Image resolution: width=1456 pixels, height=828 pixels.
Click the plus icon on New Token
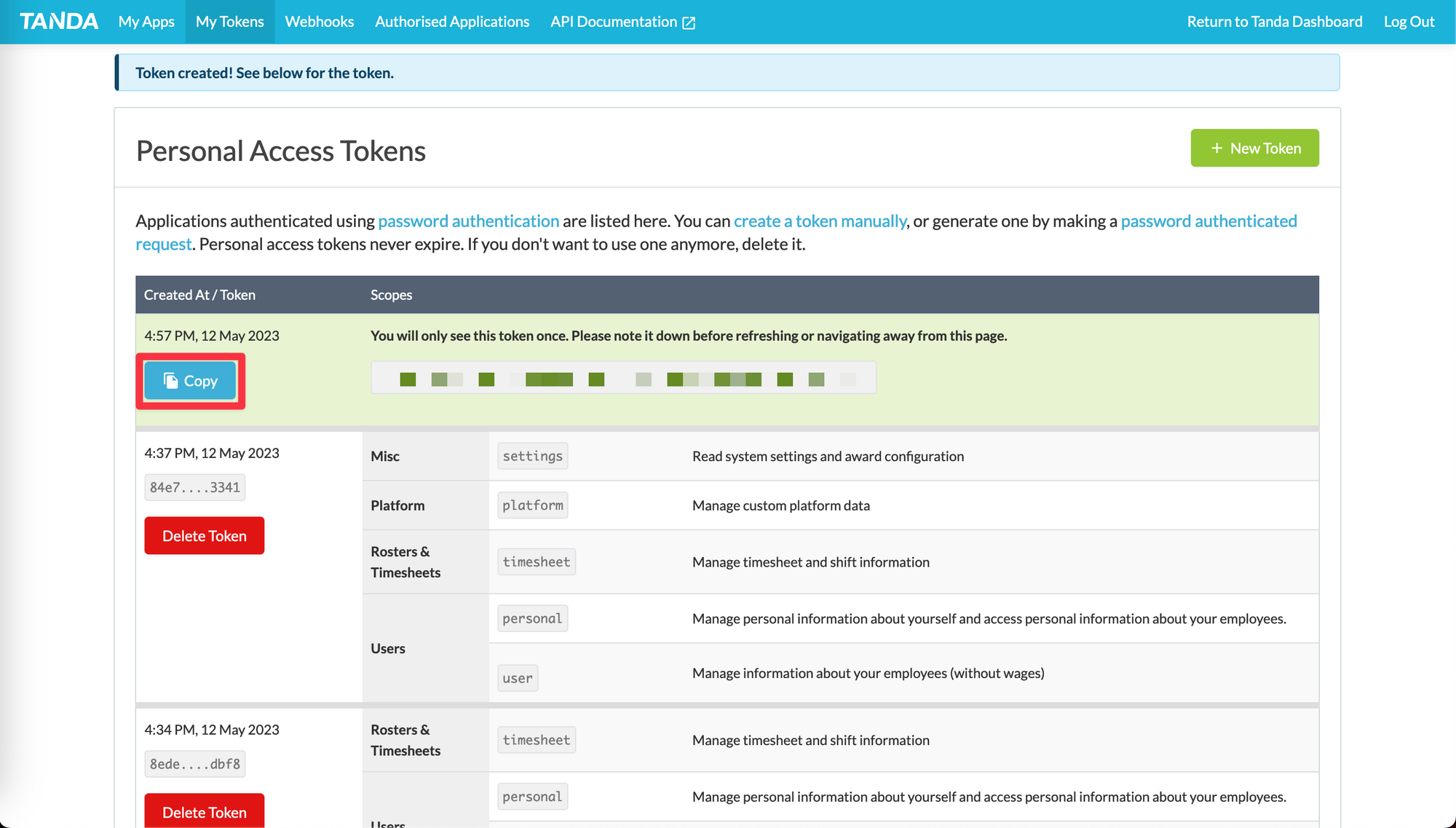tap(1216, 148)
